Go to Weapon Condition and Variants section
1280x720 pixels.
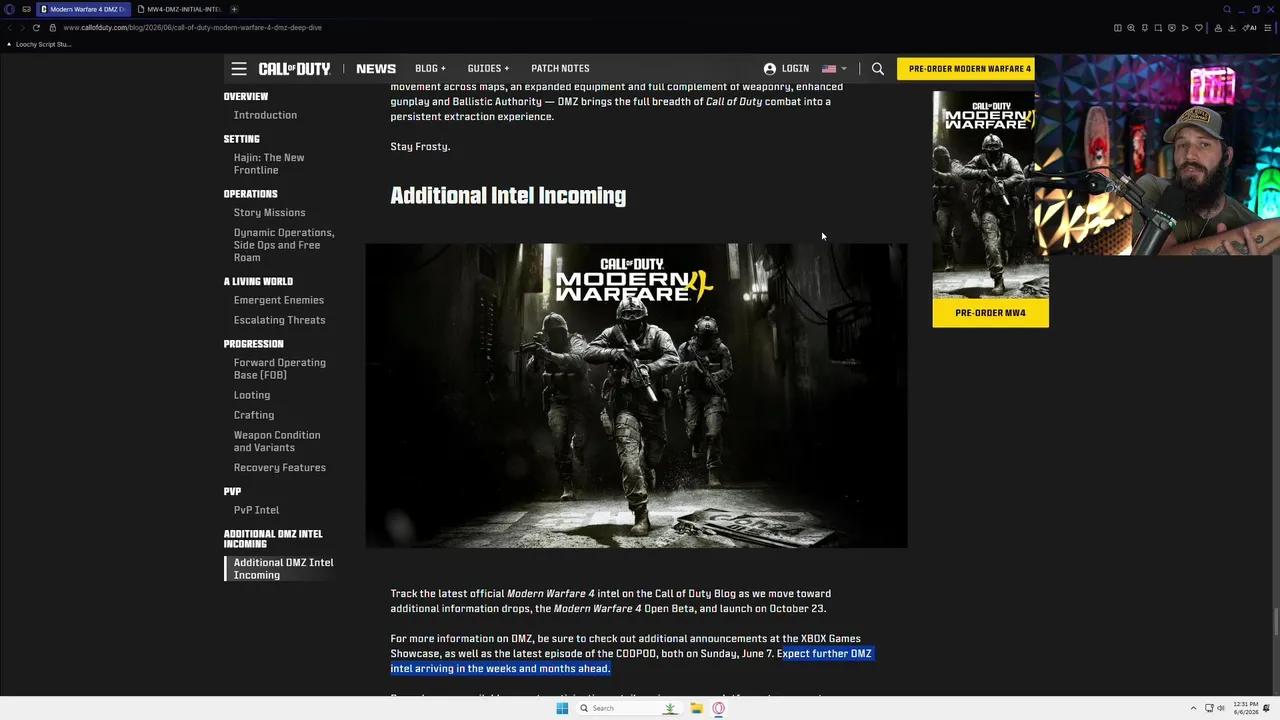click(277, 441)
